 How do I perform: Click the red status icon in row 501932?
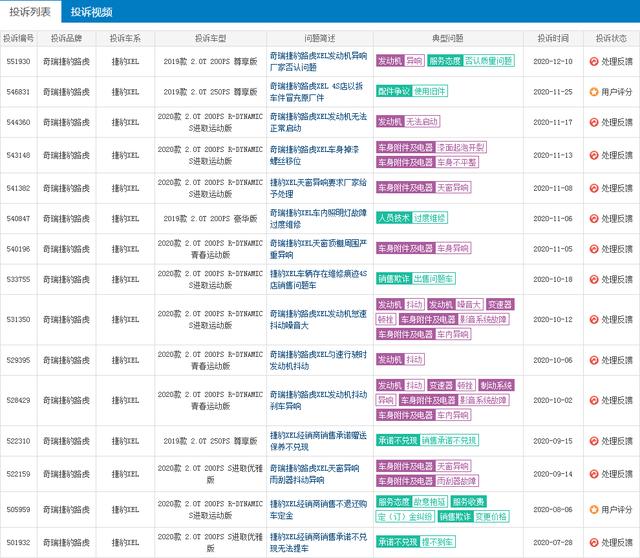tap(594, 543)
